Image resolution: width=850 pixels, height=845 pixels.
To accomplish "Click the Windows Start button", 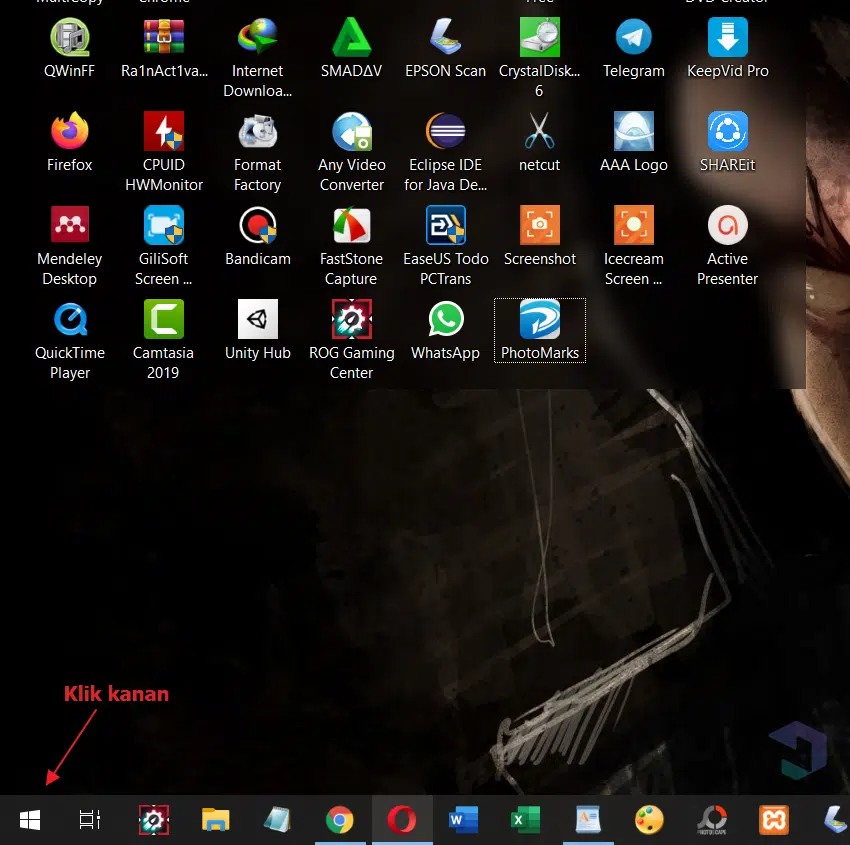I will pos(30,821).
